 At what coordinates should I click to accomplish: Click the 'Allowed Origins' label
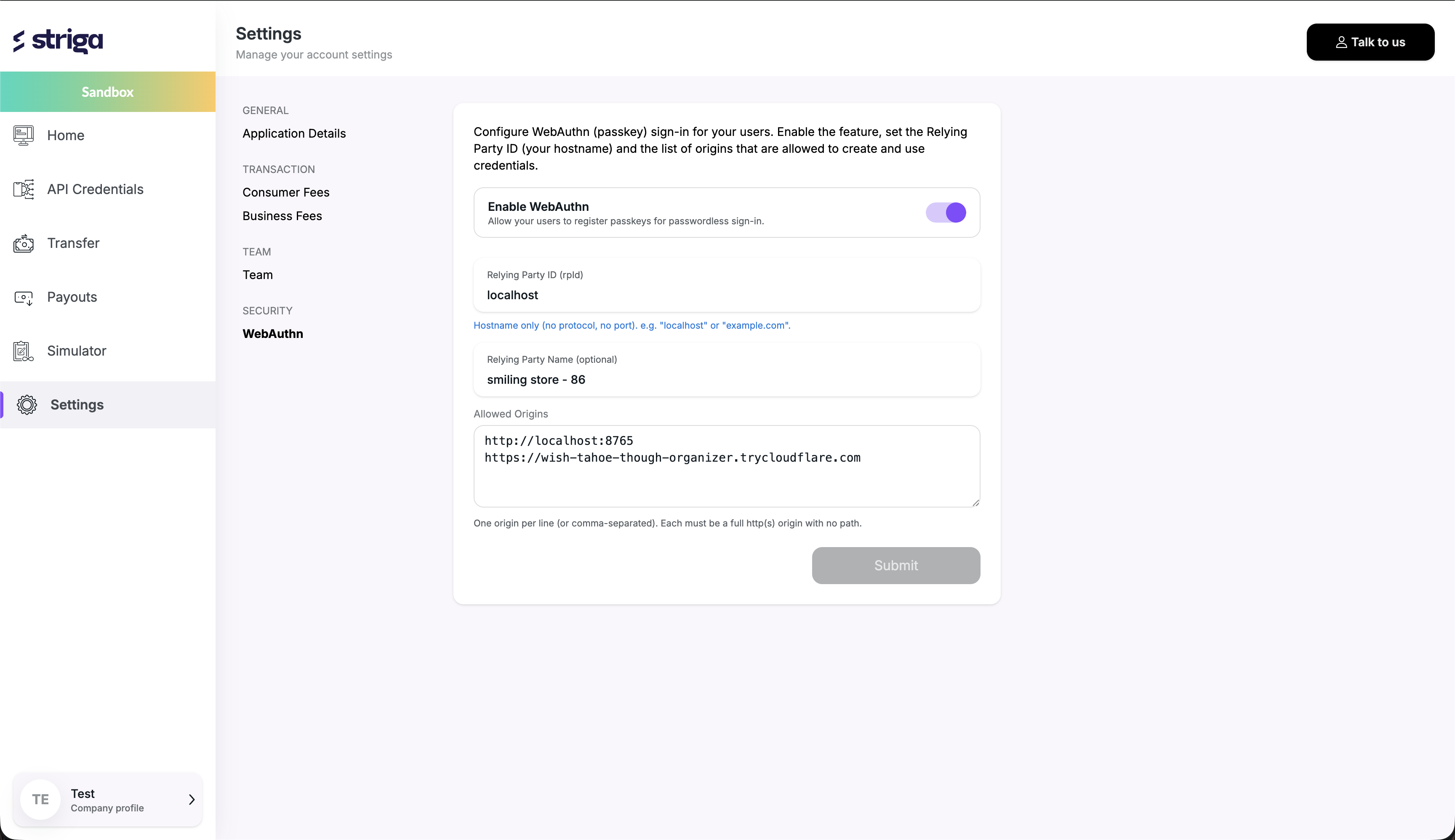[x=511, y=414]
